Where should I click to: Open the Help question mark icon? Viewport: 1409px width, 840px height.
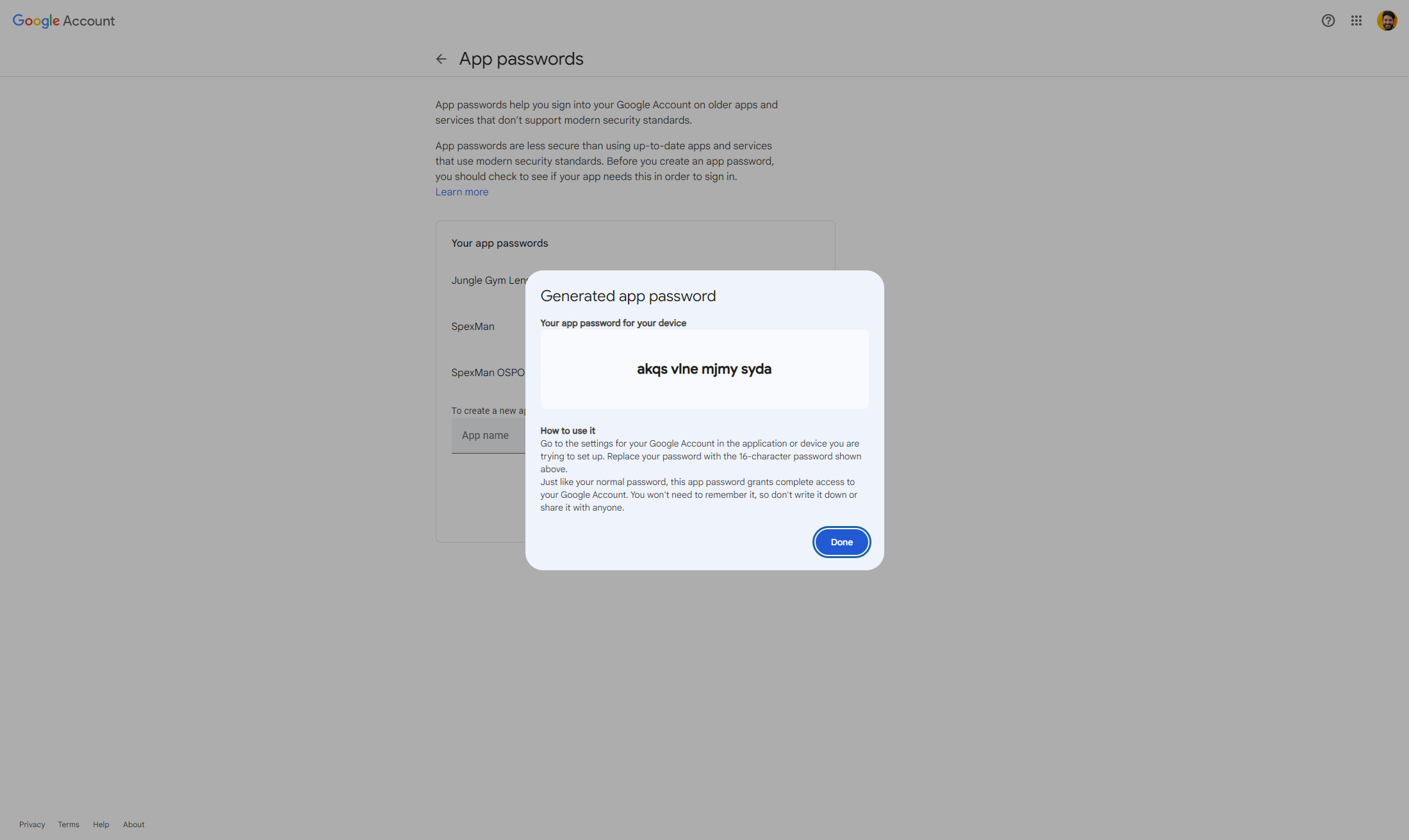(x=1328, y=21)
